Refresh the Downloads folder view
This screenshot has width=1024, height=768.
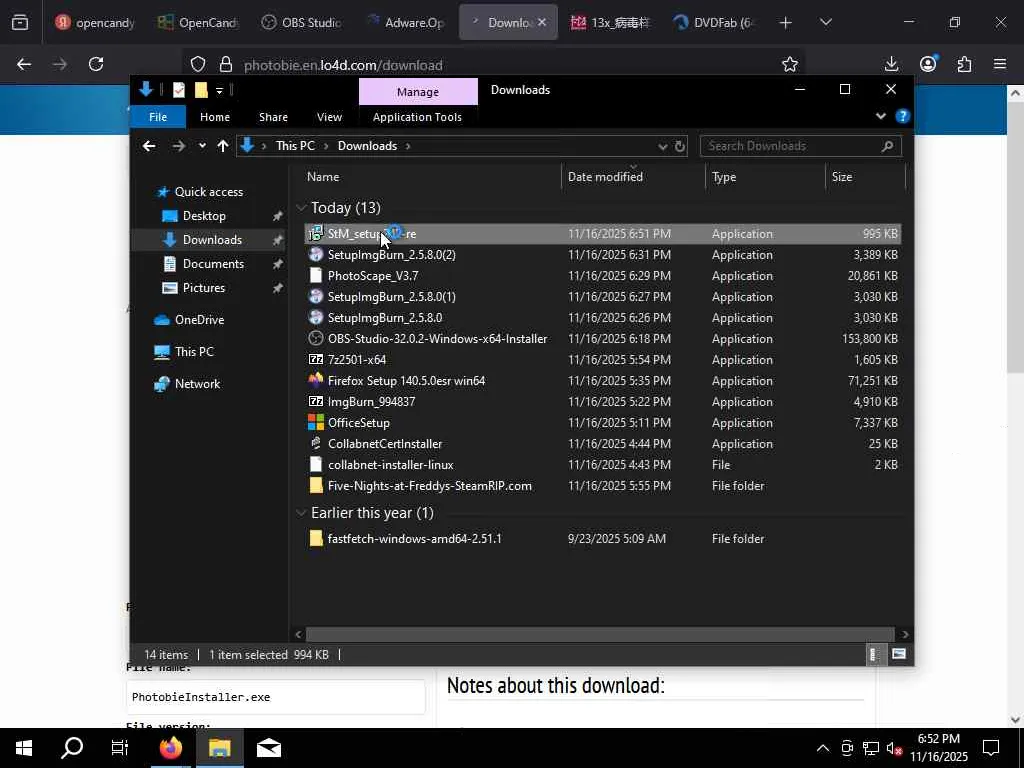pos(680,146)
